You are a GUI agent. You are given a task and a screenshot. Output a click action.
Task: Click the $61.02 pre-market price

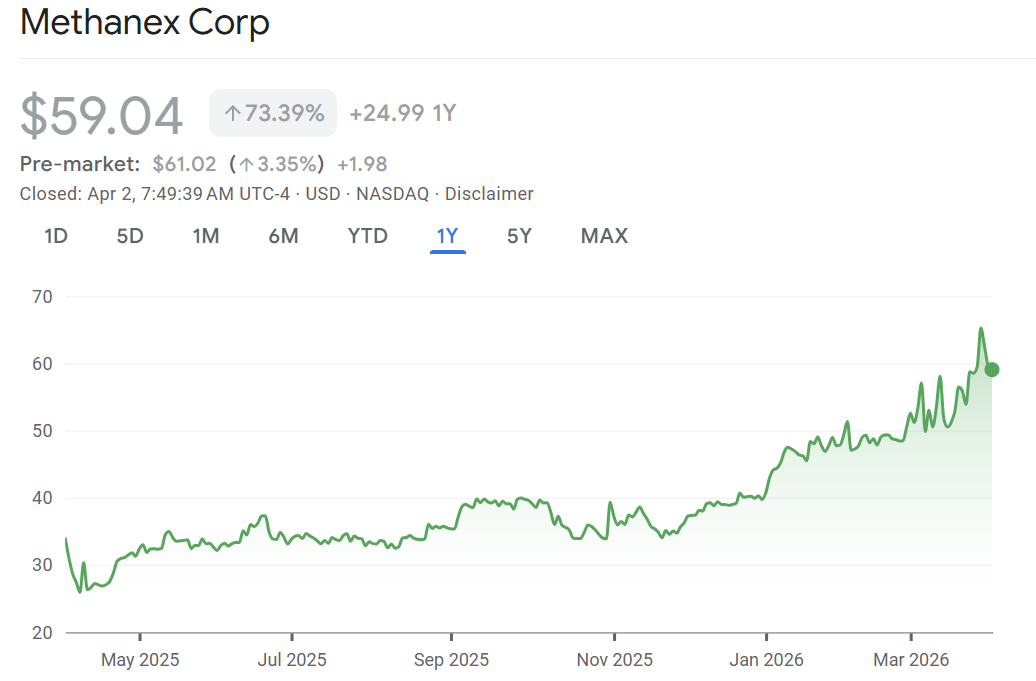[x=184, y=164]
